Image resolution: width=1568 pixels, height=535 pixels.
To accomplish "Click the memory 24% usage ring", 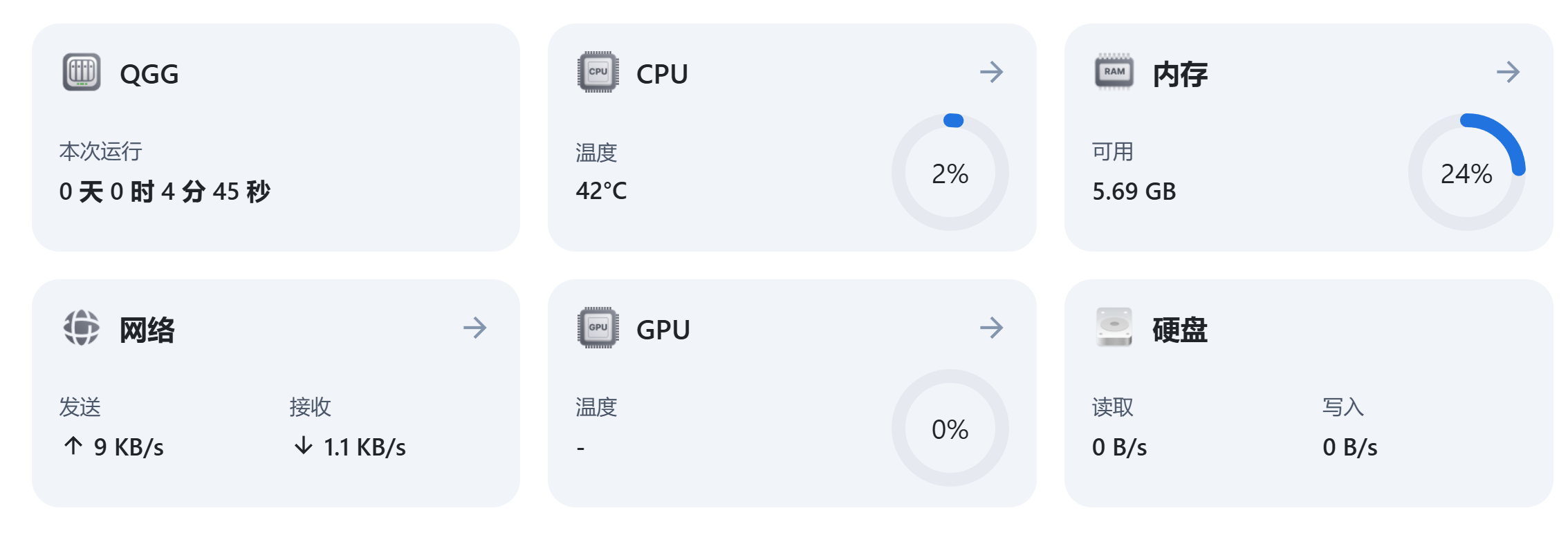I will pyautogui.click(x=1467, y=172).
